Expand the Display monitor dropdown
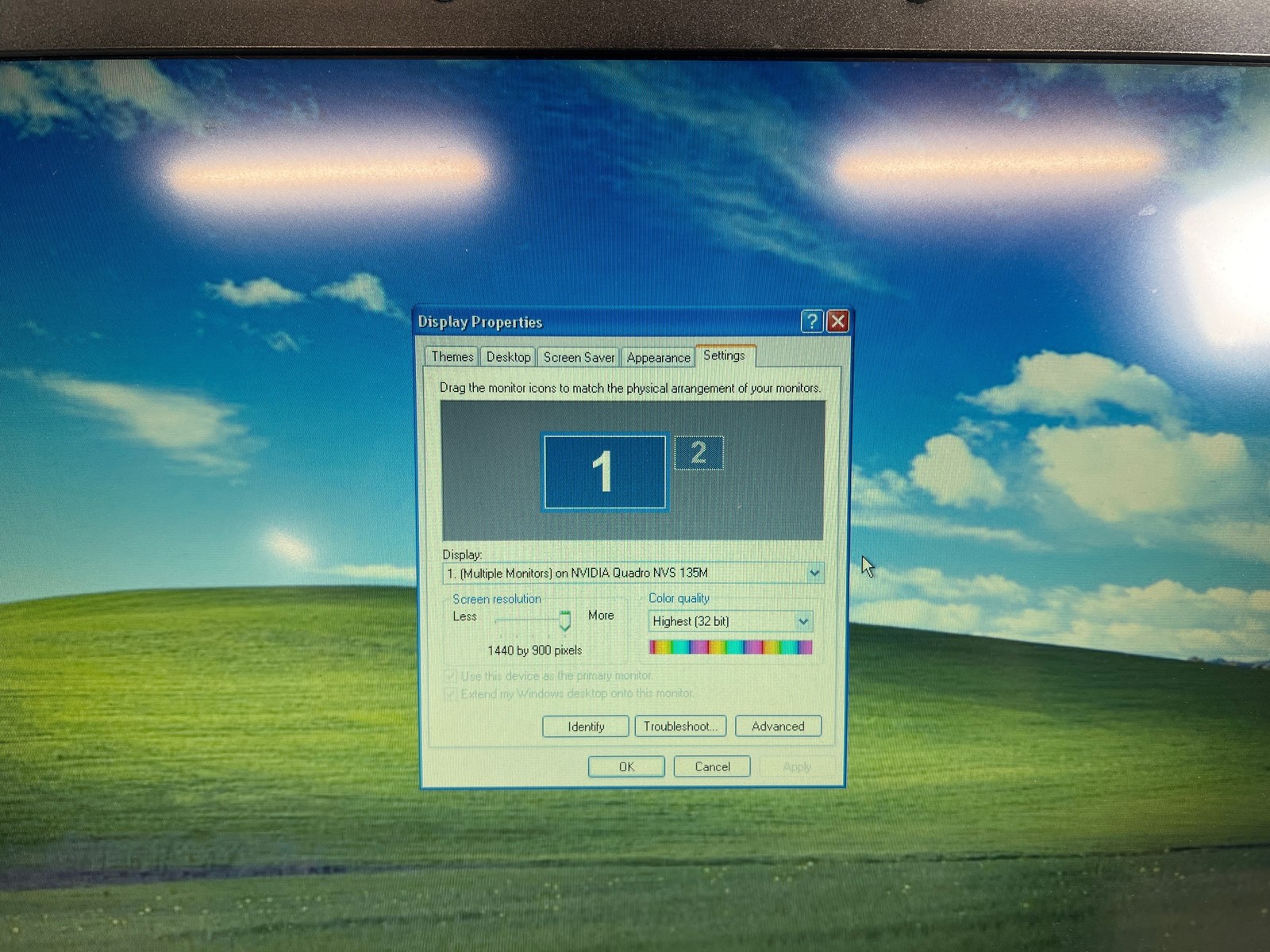 [814, 573]
